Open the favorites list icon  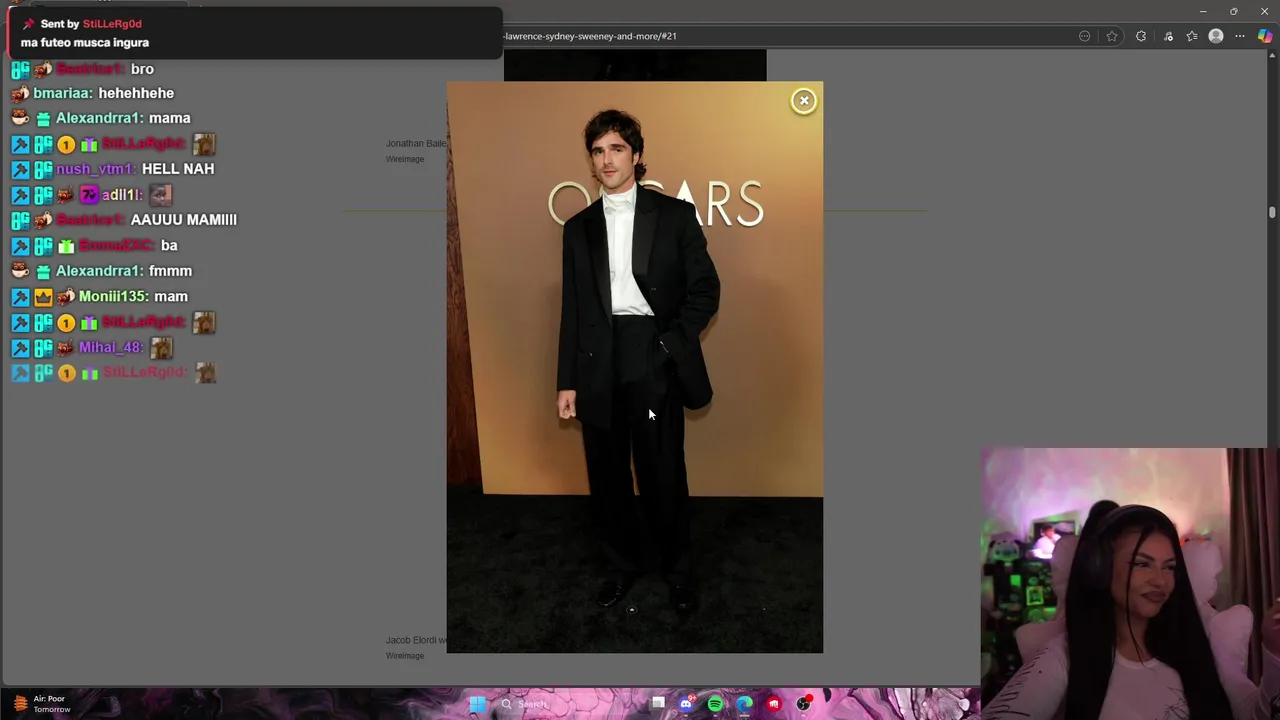pyautogui.click(x=1192, y=36)
